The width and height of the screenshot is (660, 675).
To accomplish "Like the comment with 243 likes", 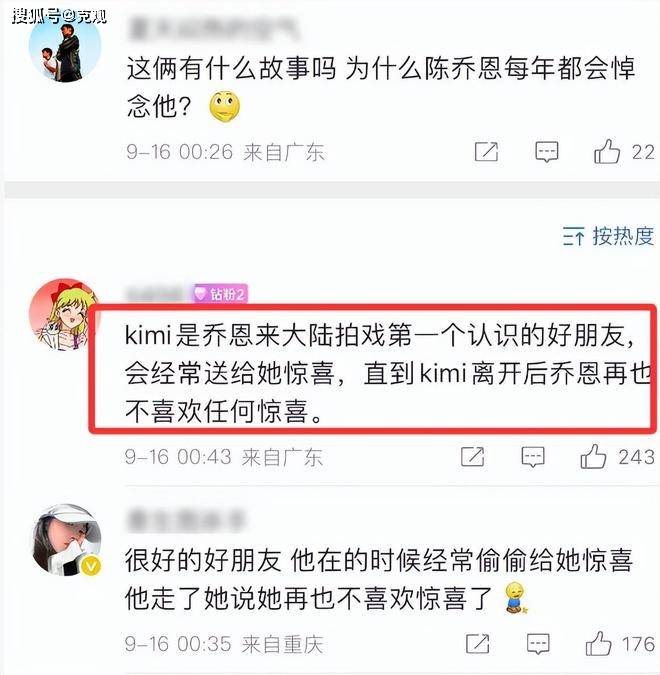I will (x=593, y=456).
